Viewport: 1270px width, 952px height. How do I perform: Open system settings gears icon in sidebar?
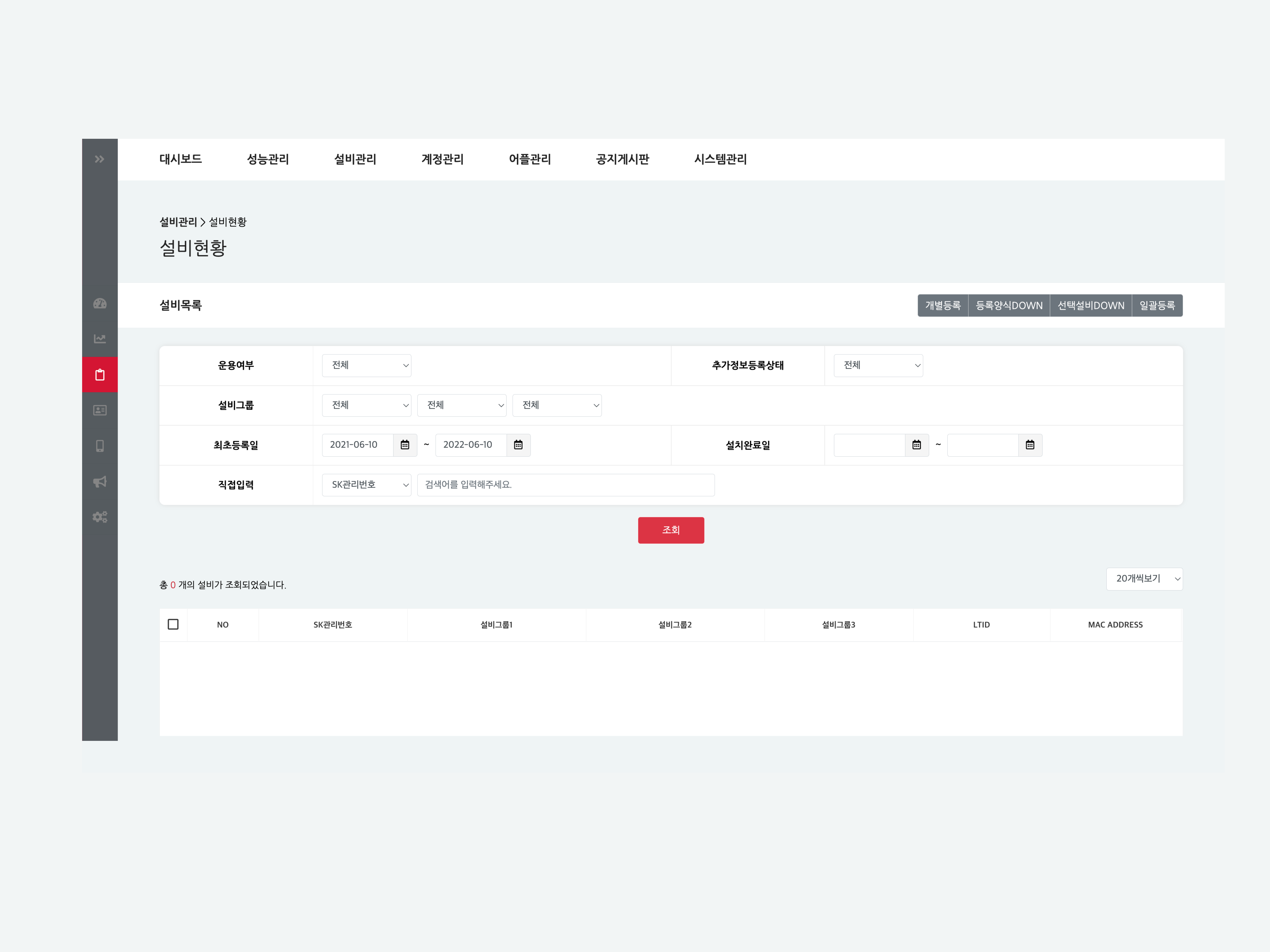coord(100,517)
